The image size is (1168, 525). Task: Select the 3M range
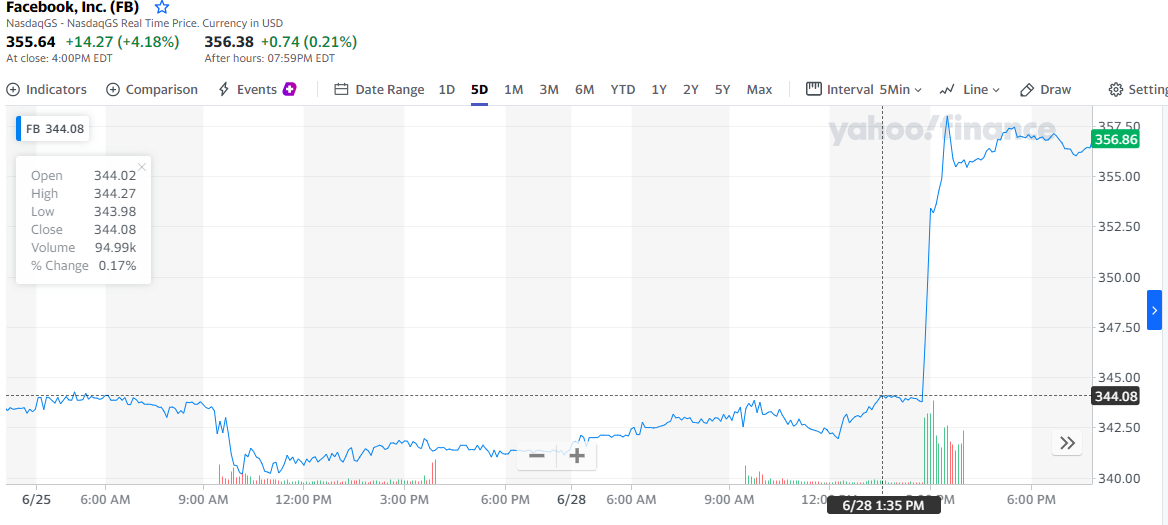(x=549, y=89)
